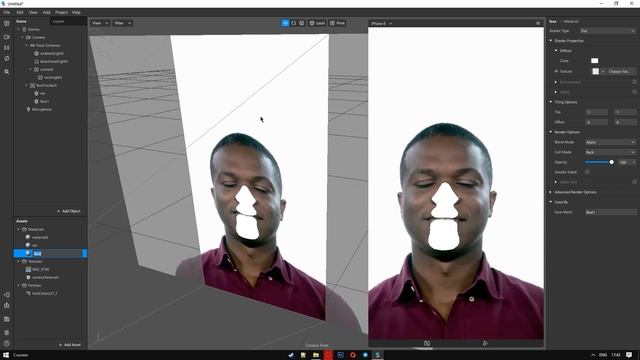Collapse the Device node in Scene tree
This screenshot has height=360, width=640.
(x=18, y=29)
